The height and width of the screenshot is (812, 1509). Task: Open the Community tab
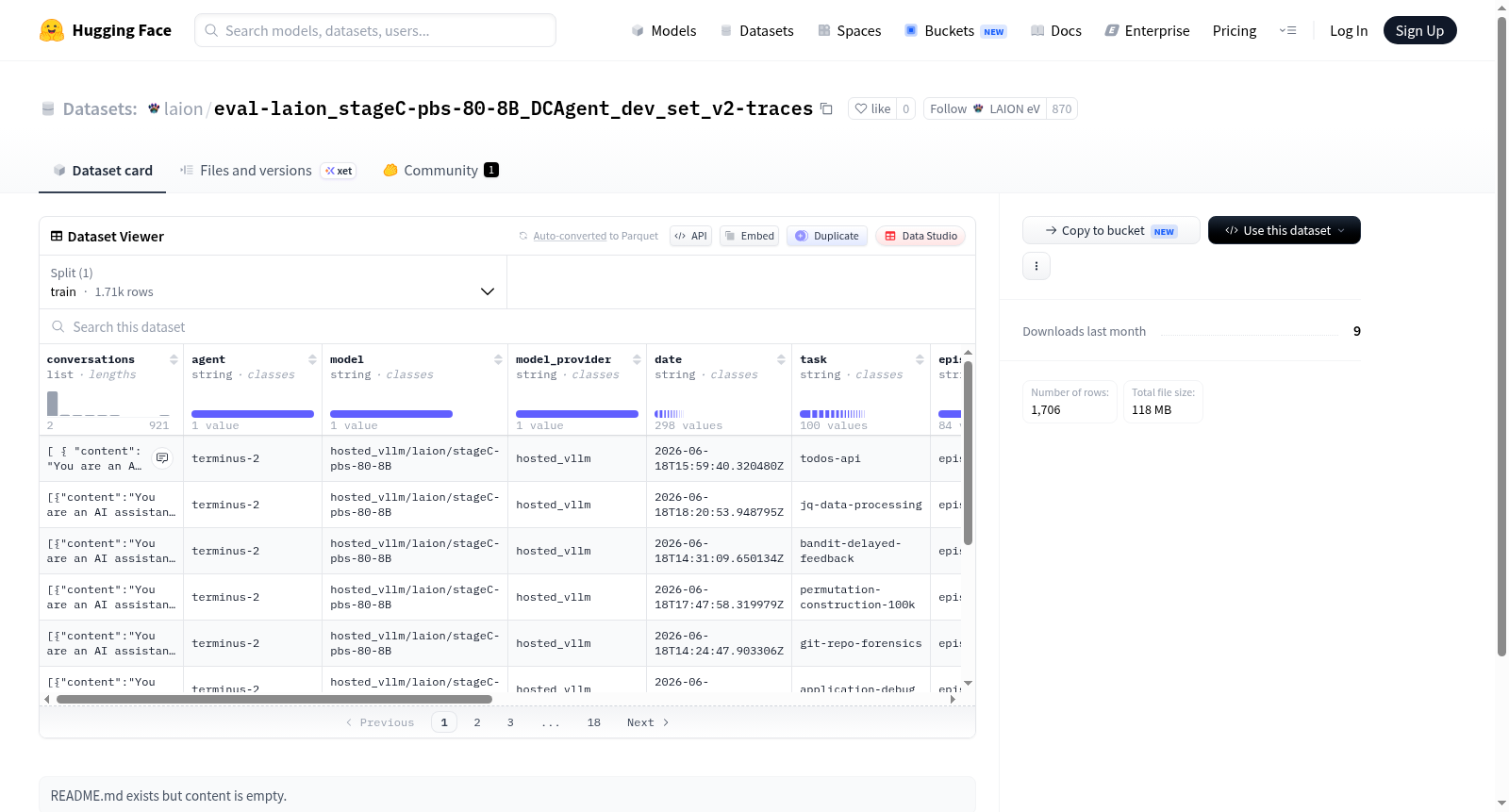click(440, 171)
